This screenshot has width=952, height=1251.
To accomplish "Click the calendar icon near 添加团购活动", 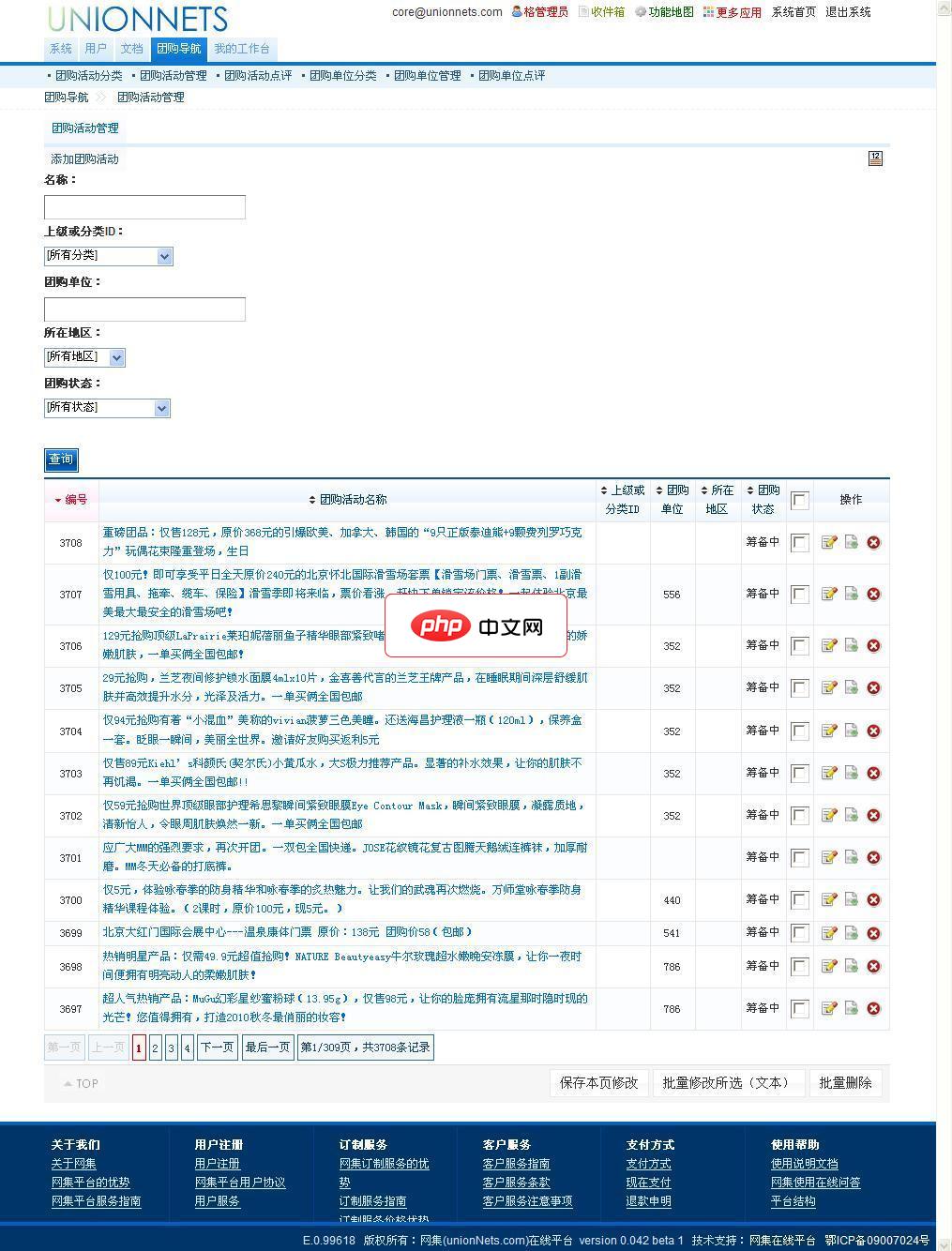I will coord(875,158).
